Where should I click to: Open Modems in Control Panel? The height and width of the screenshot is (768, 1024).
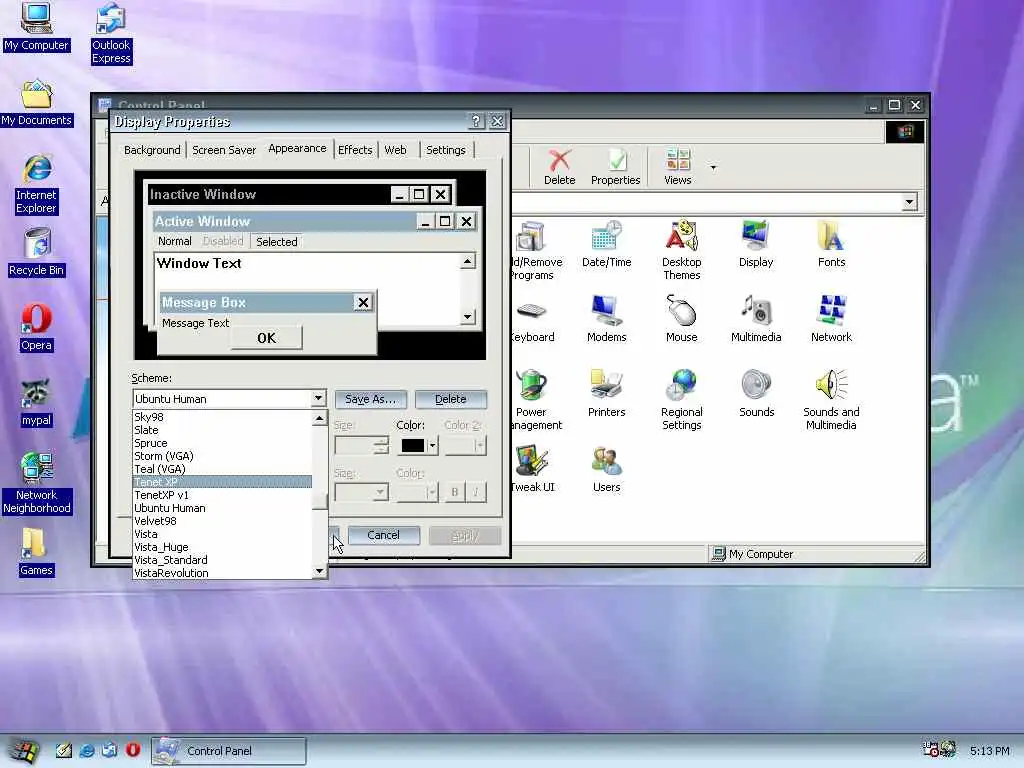tap(606, 319)
